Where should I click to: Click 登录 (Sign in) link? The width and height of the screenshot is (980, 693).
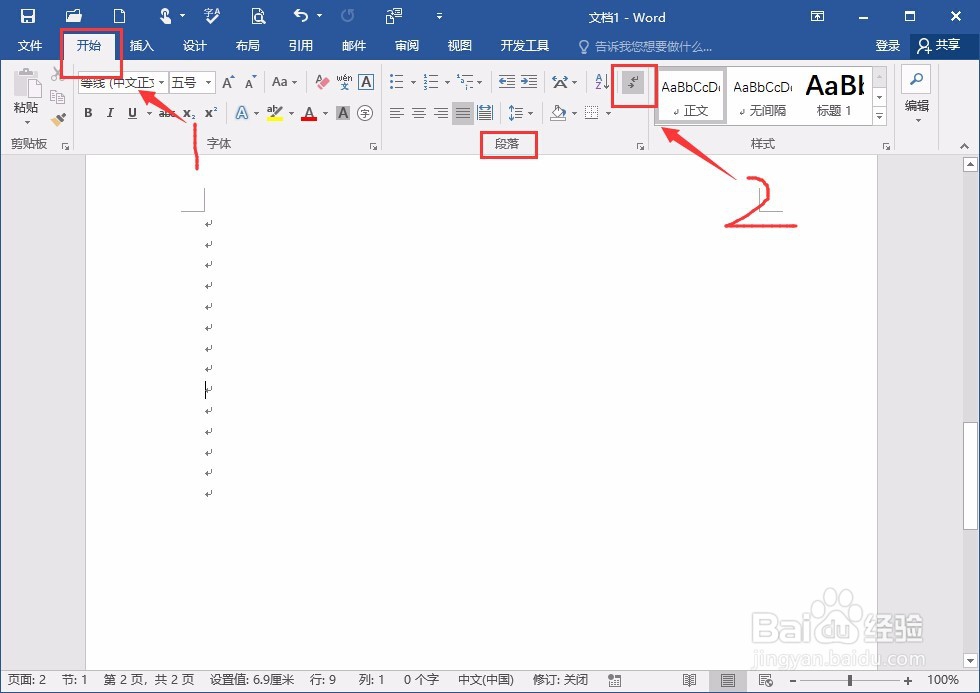click(x=888, y=46)
